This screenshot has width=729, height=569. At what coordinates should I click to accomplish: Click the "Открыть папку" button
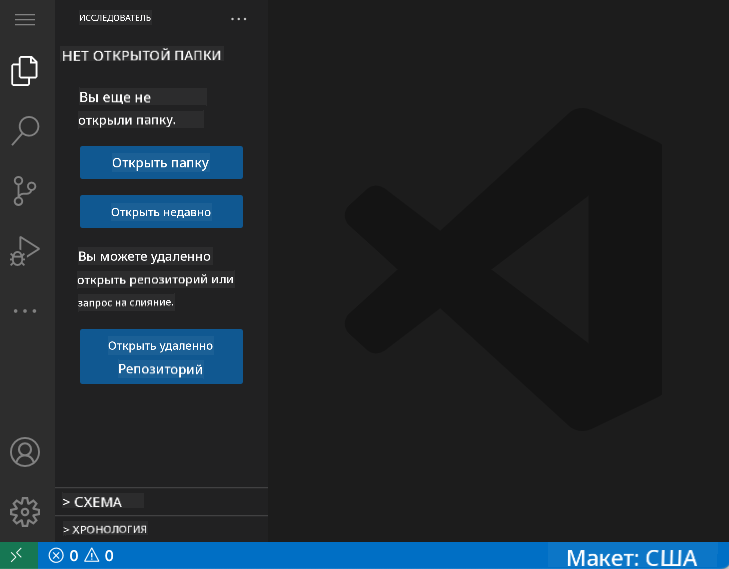point(161,163)
